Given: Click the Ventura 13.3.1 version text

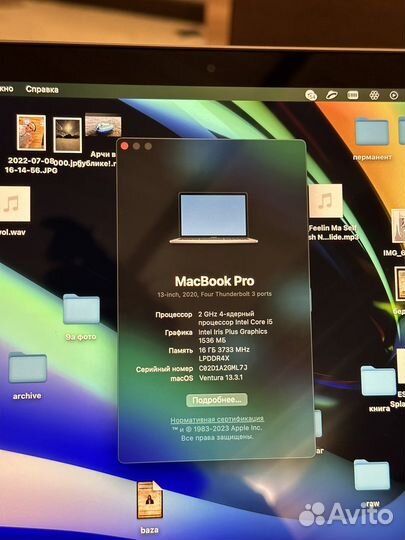Looking at the screenshot, I should click(221, 378).
